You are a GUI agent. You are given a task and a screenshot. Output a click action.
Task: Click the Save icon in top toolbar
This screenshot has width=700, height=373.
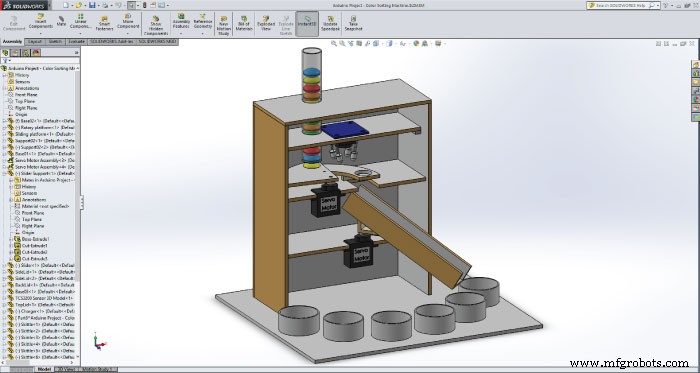tap(92, 5)
